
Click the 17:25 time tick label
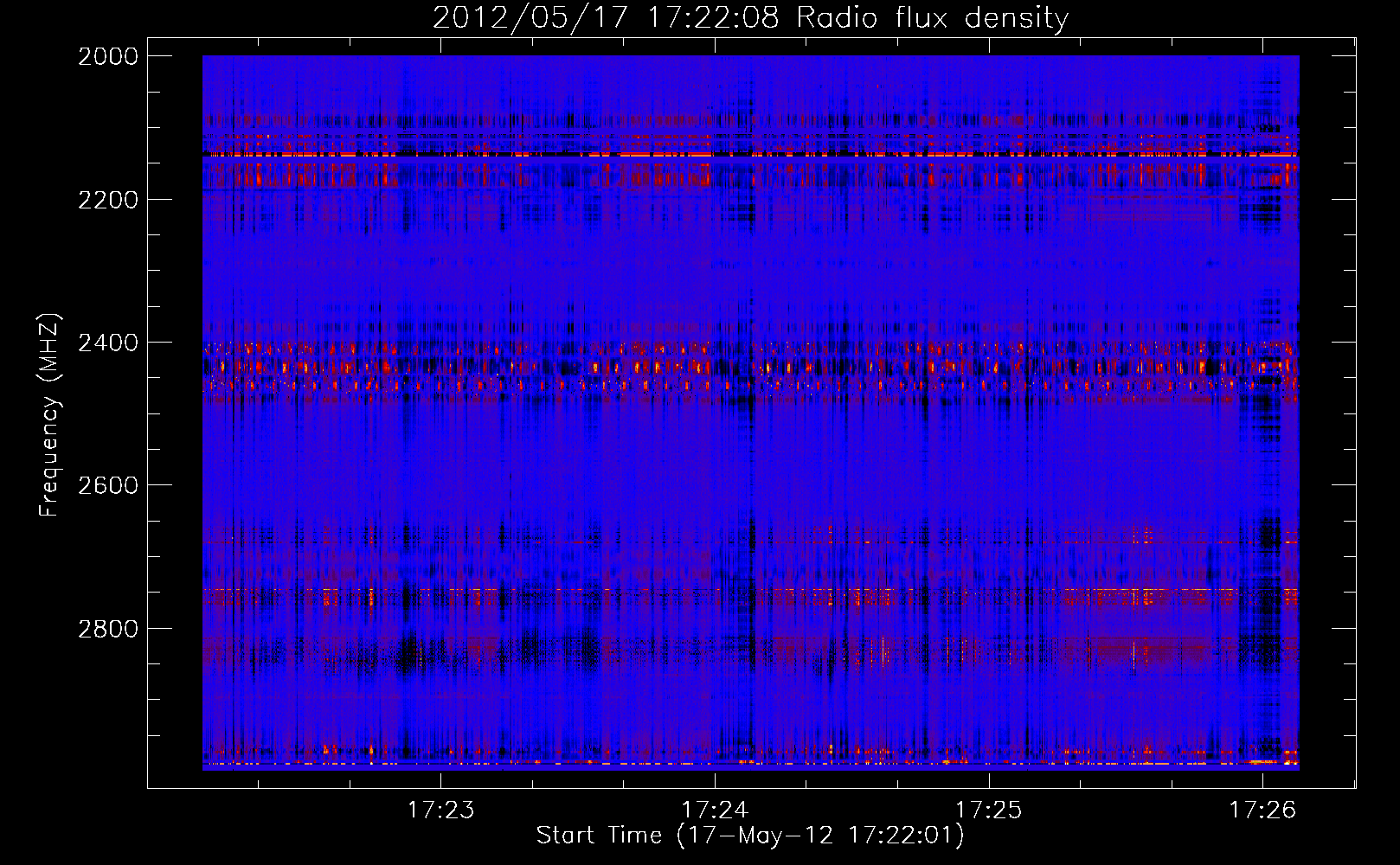pyautogui.click(x=988, y=811)
